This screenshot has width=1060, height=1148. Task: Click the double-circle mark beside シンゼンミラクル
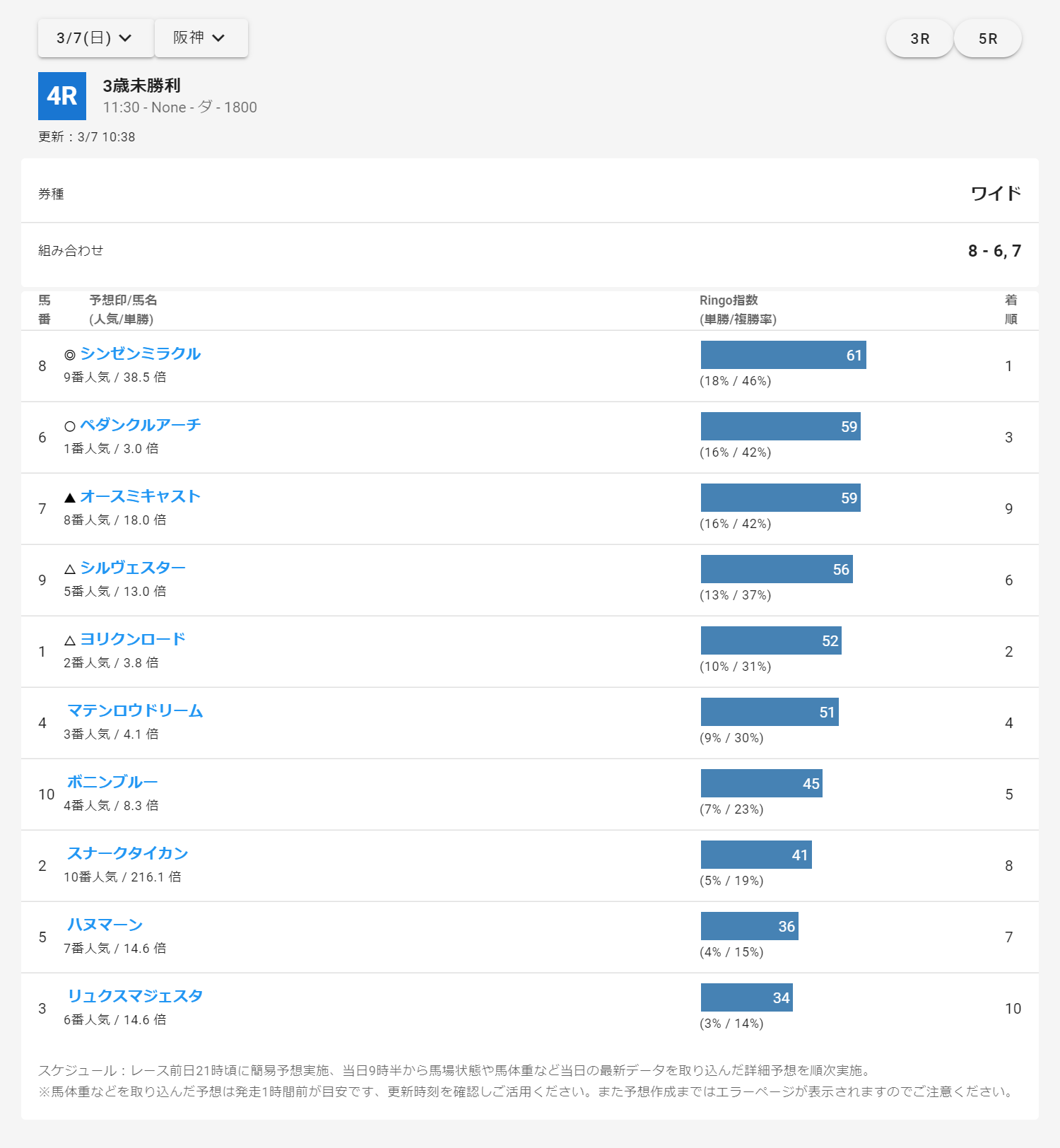coord(70,355)
